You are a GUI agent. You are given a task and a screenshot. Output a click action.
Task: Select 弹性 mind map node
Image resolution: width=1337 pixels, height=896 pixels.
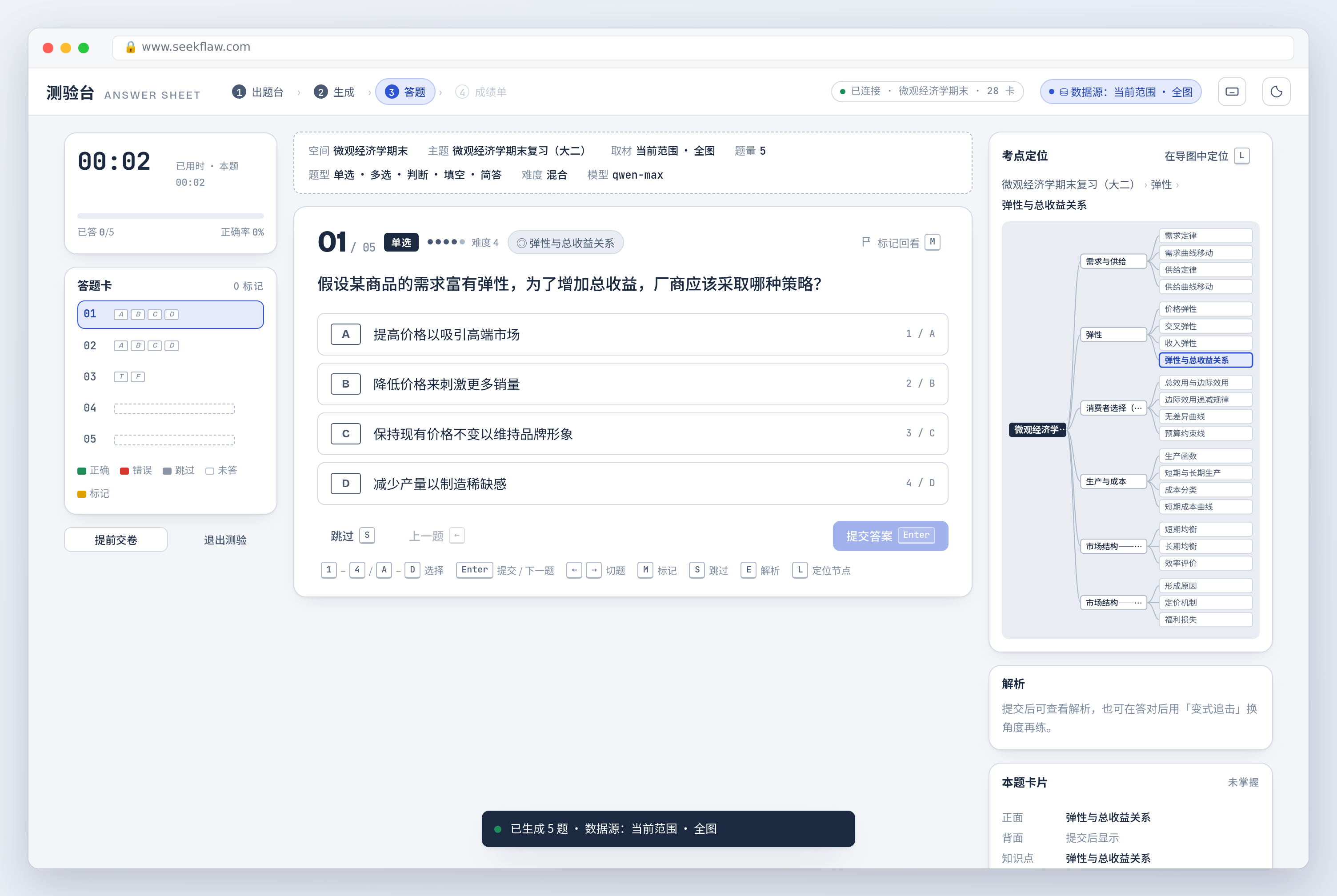pyautogui.click(x=1113, y=334)
